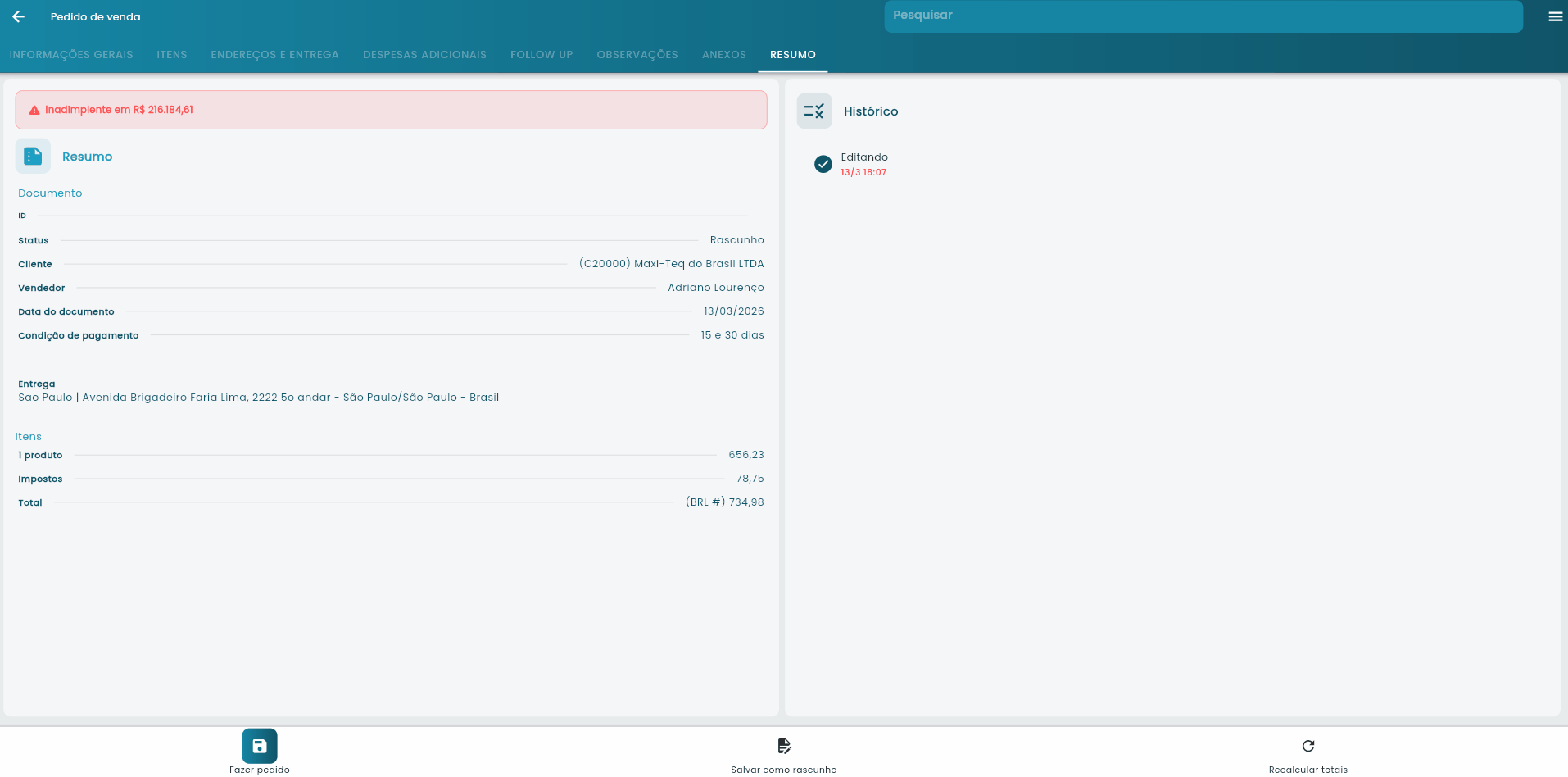Viewport: 1568px width, 777px height.
Task: Click the Salvar como rascunho icon
Action: pyautogui.click(x=784, y=746)
